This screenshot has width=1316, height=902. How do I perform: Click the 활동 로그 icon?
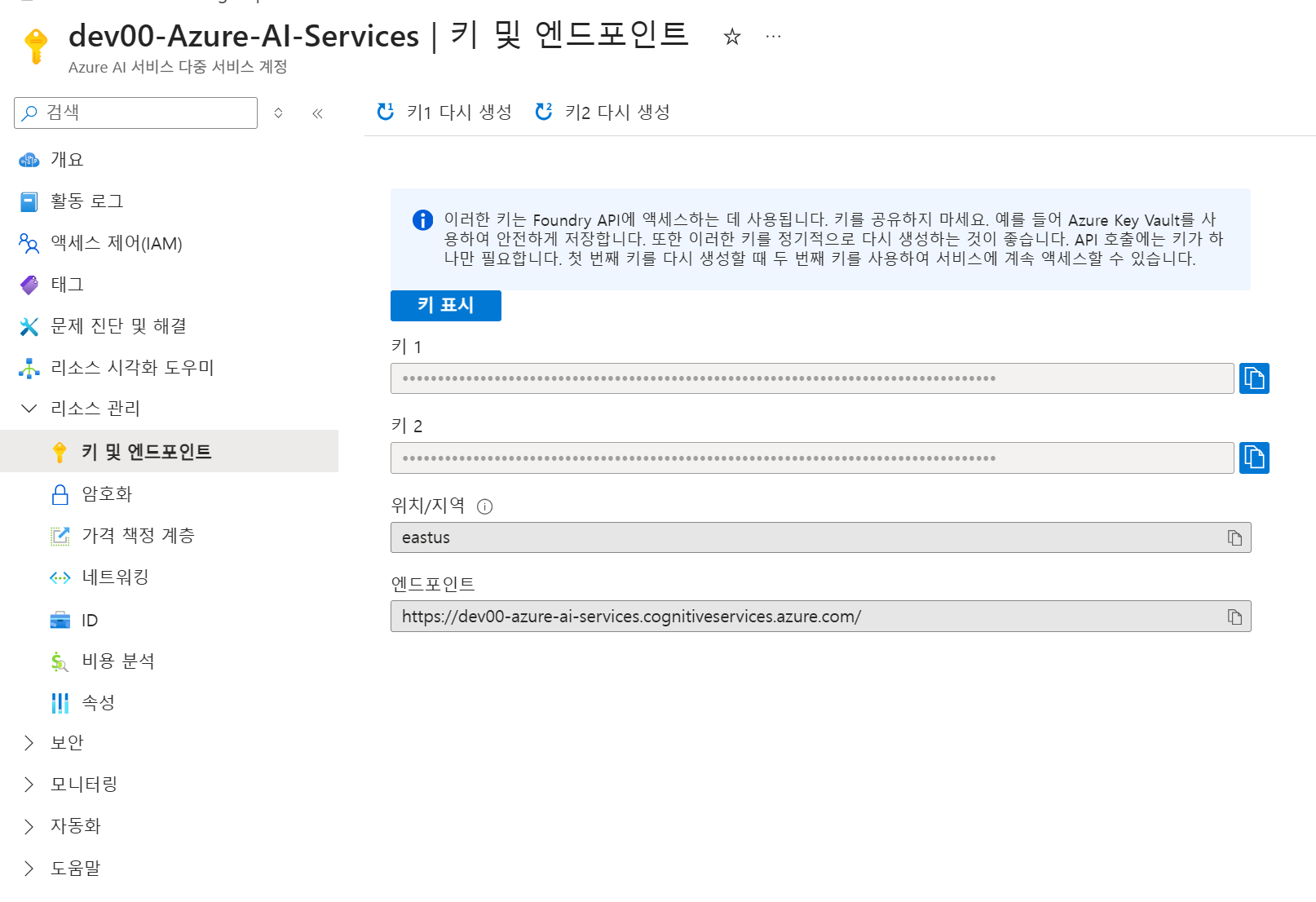[x=29, y=201]
